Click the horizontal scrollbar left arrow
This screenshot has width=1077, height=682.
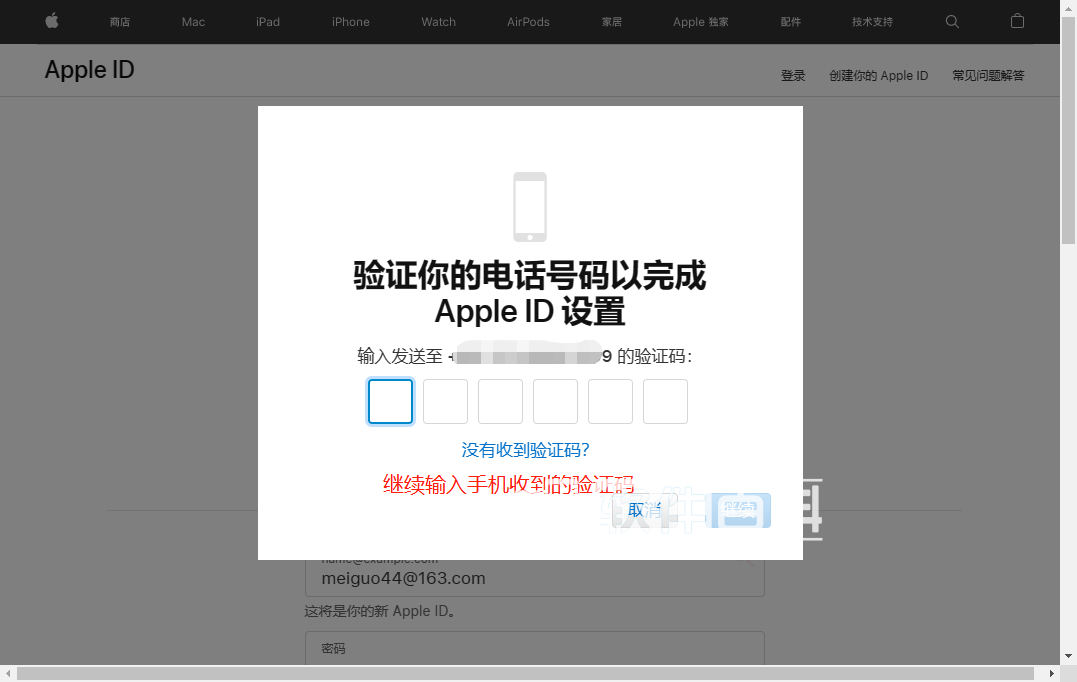coord(8,674)
